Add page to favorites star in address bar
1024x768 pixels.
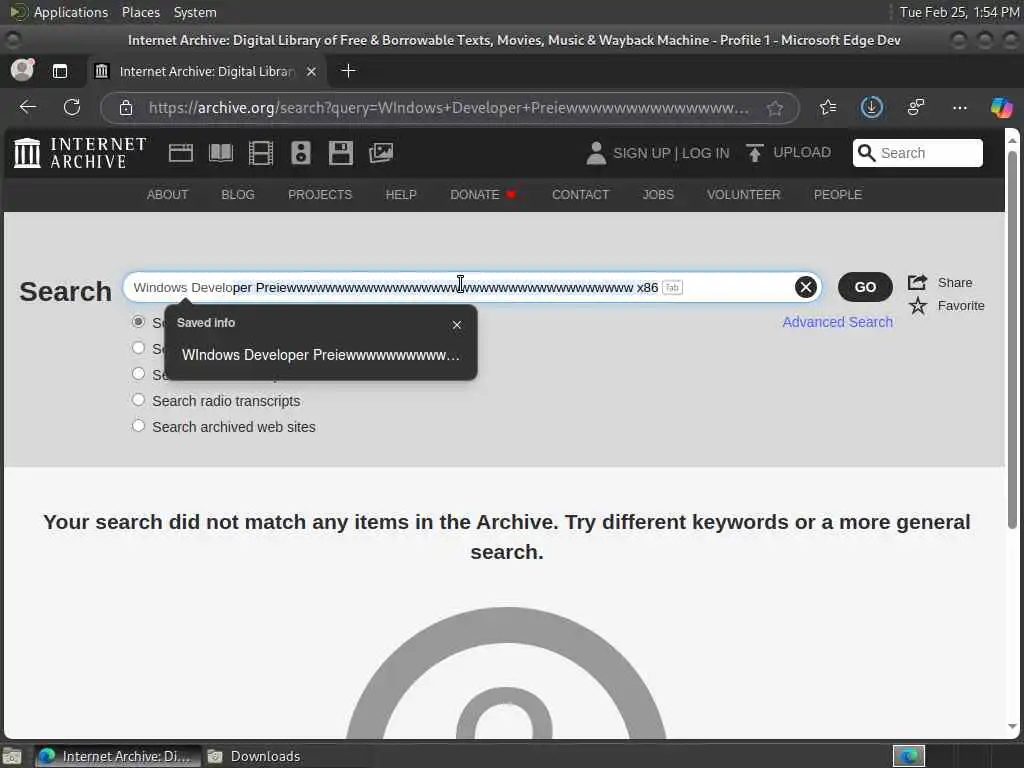(775, 108)
